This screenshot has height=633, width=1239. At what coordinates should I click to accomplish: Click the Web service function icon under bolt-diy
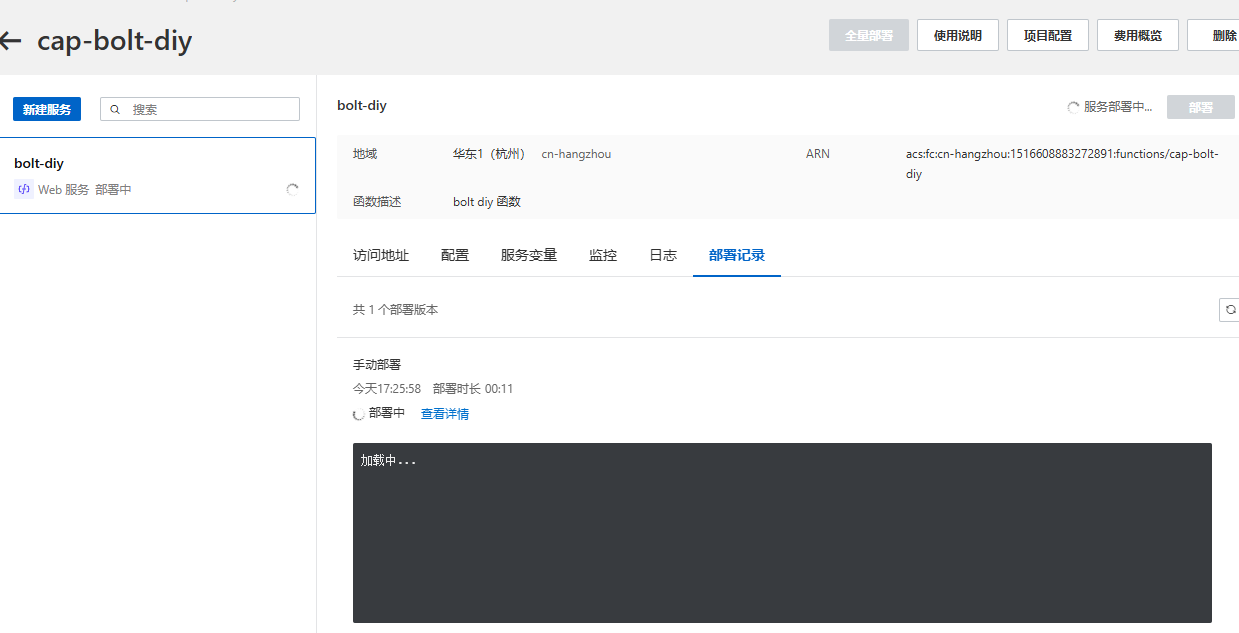pyautogui.click(x=24, y=189)
